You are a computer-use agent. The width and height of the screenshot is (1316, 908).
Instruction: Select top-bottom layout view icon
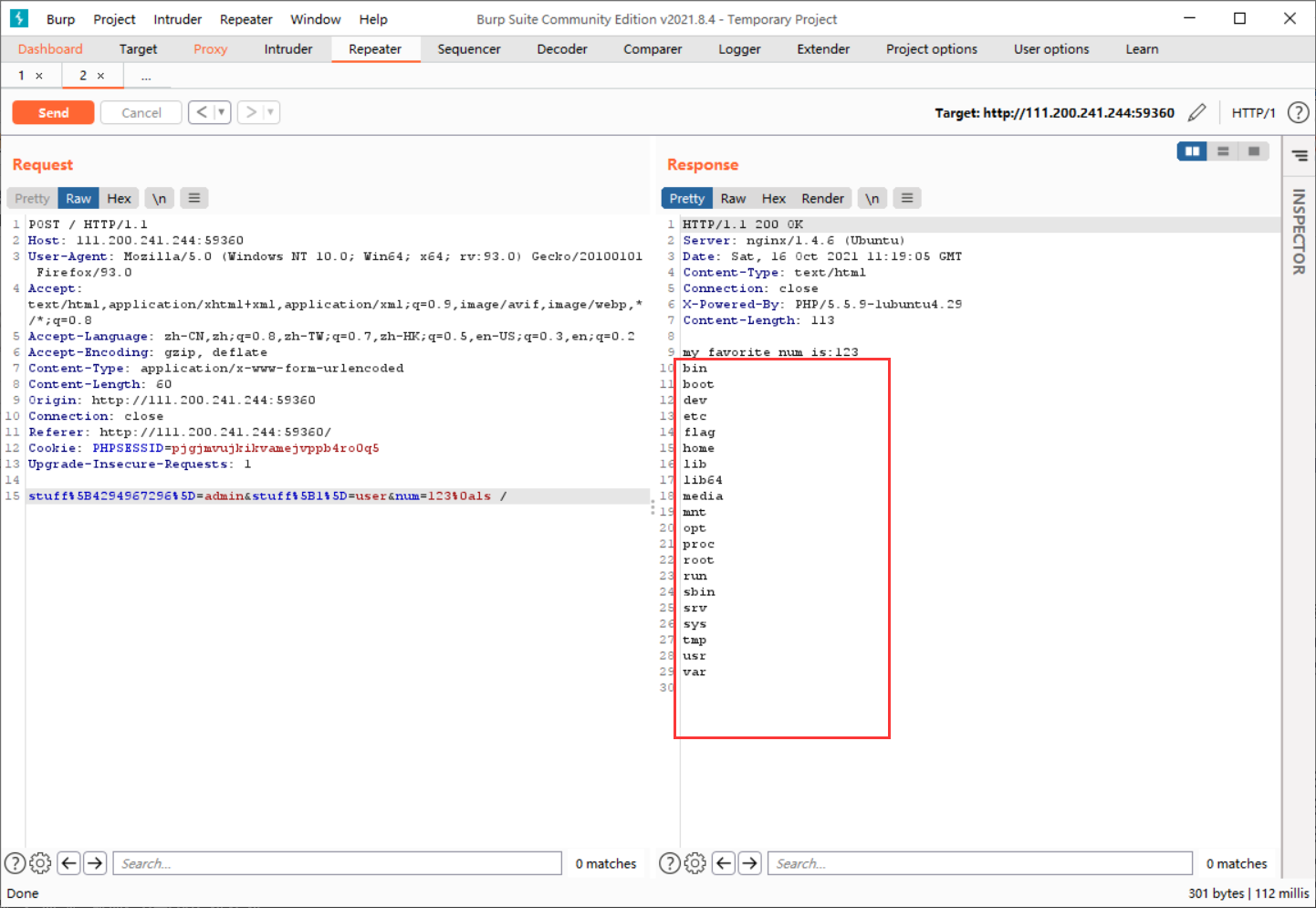pos(1223,151)
